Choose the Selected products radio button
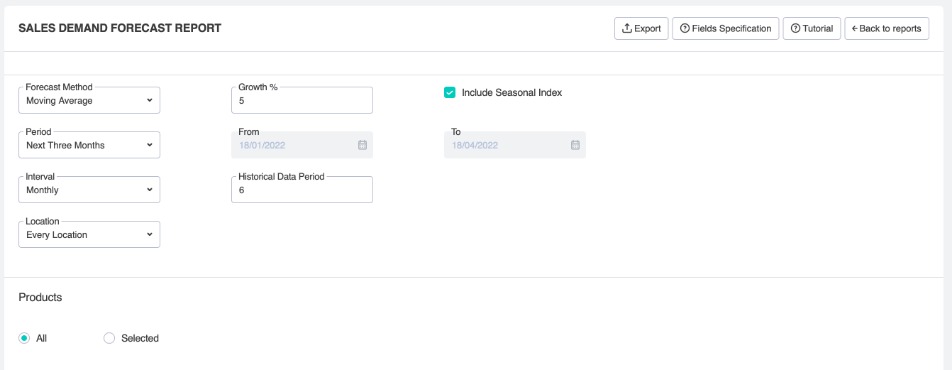This screenshot has height=370, width=952. pyautogui.click(x=109, y=338)
